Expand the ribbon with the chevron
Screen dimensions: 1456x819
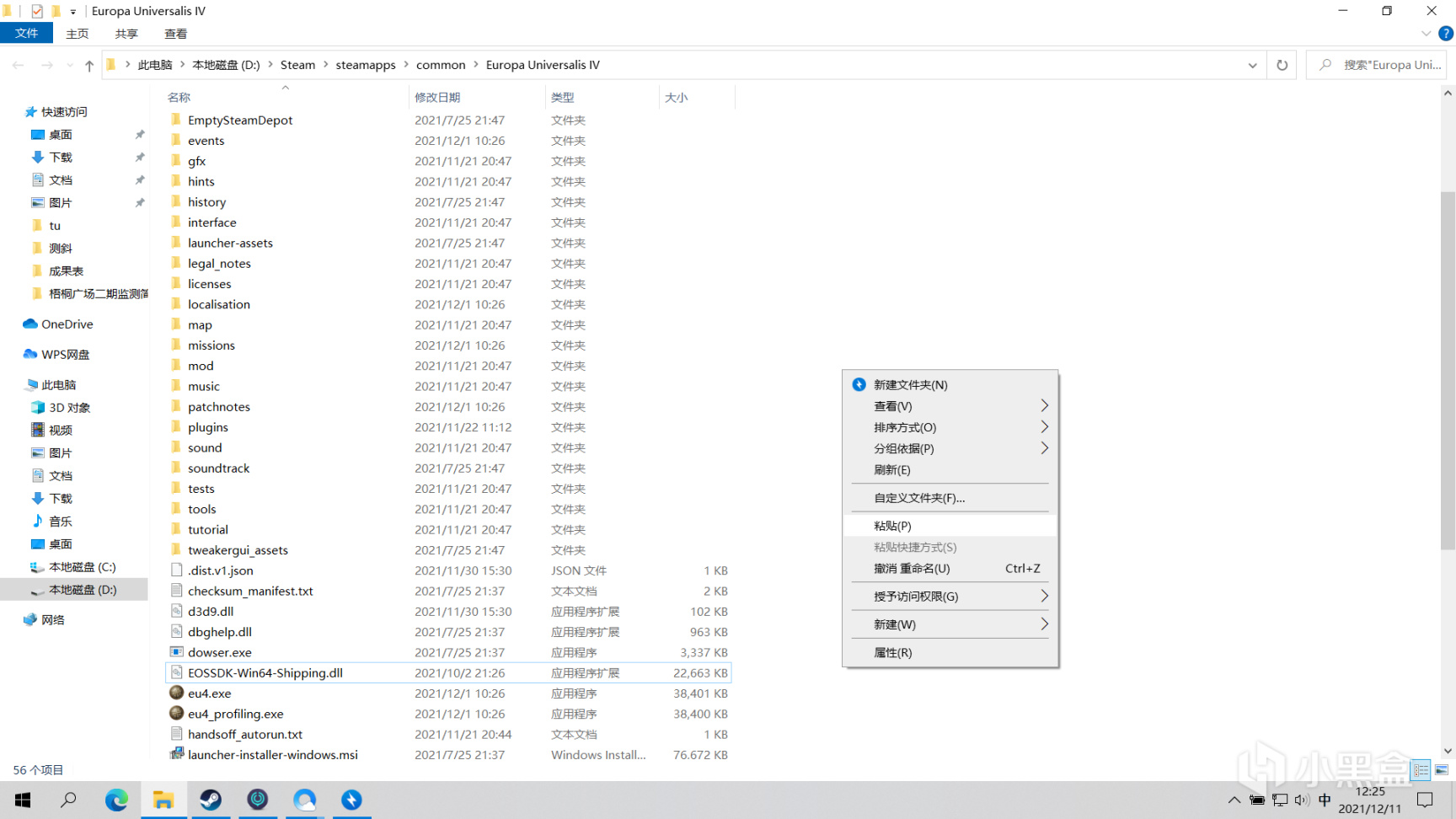1426,34
